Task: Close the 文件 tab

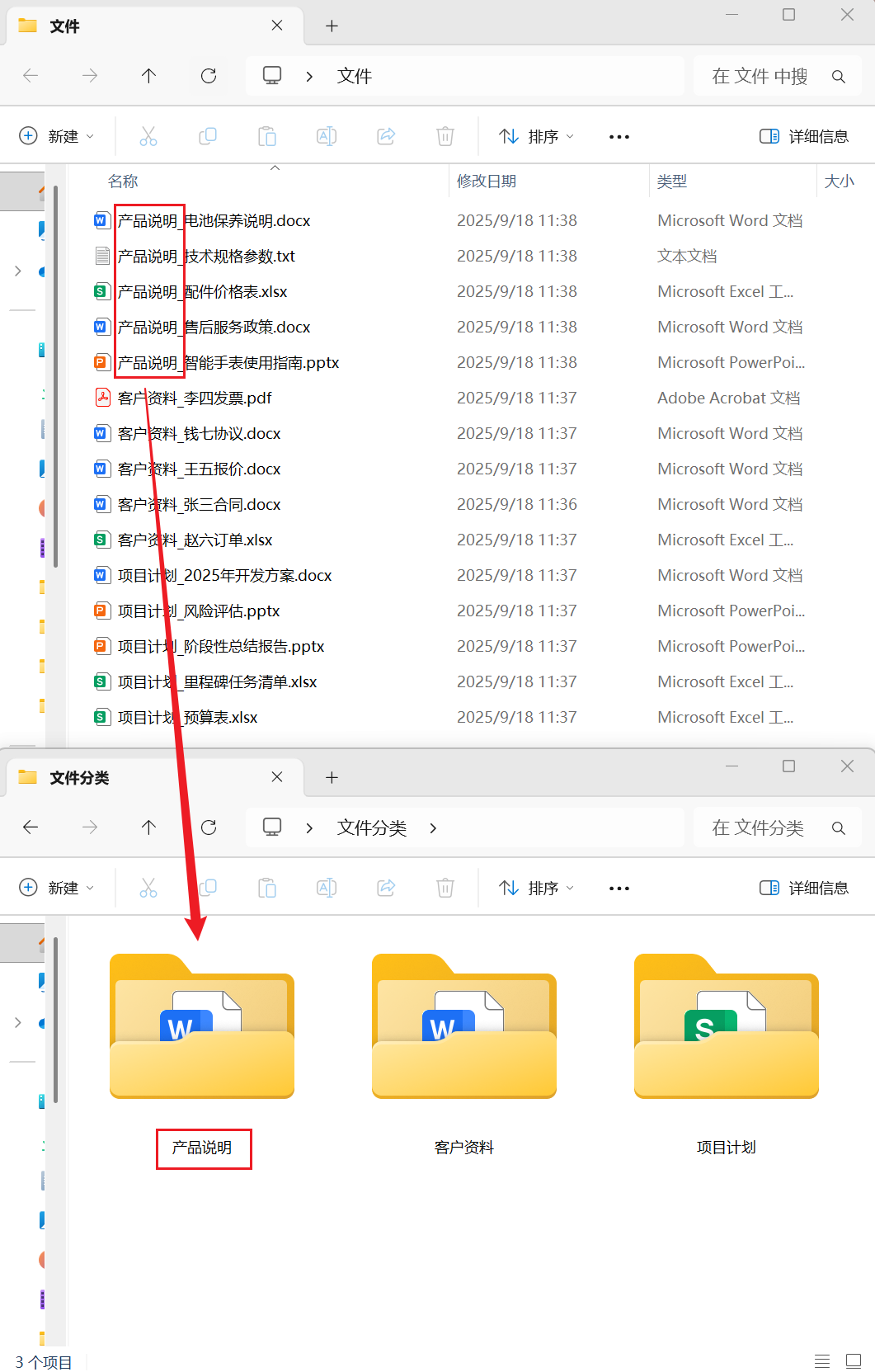Action: [x=277, y=26]
